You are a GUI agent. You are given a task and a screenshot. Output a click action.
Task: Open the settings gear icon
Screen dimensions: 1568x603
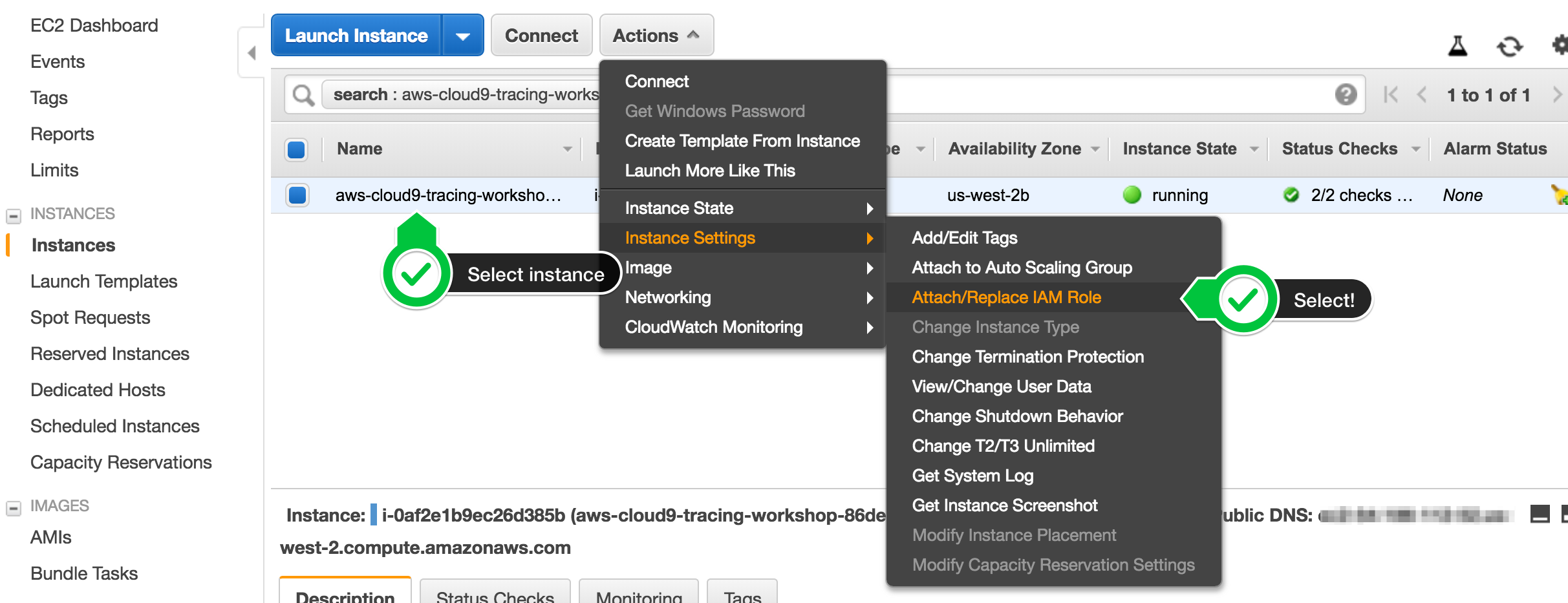click(1560, 45)
